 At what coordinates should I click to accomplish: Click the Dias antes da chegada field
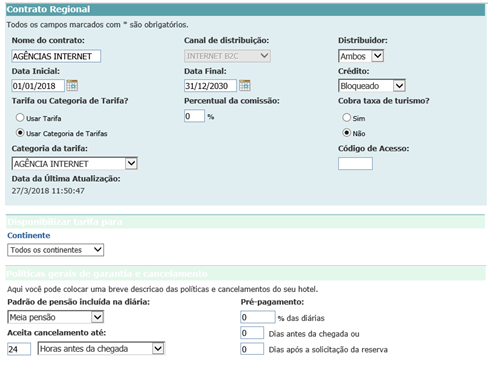pos(252,333)
